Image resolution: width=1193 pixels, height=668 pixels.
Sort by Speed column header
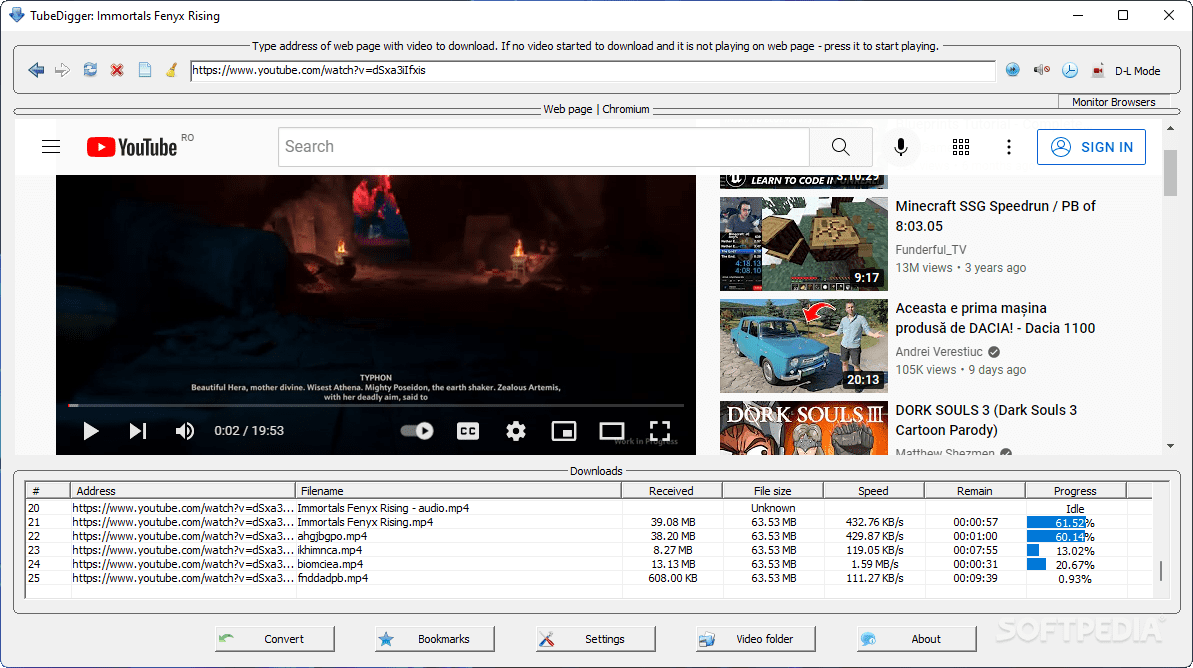(873, 491)
